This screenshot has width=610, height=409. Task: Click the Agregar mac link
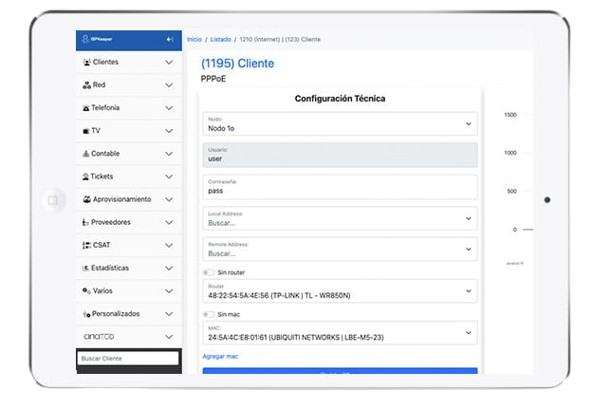pos(220,356)
